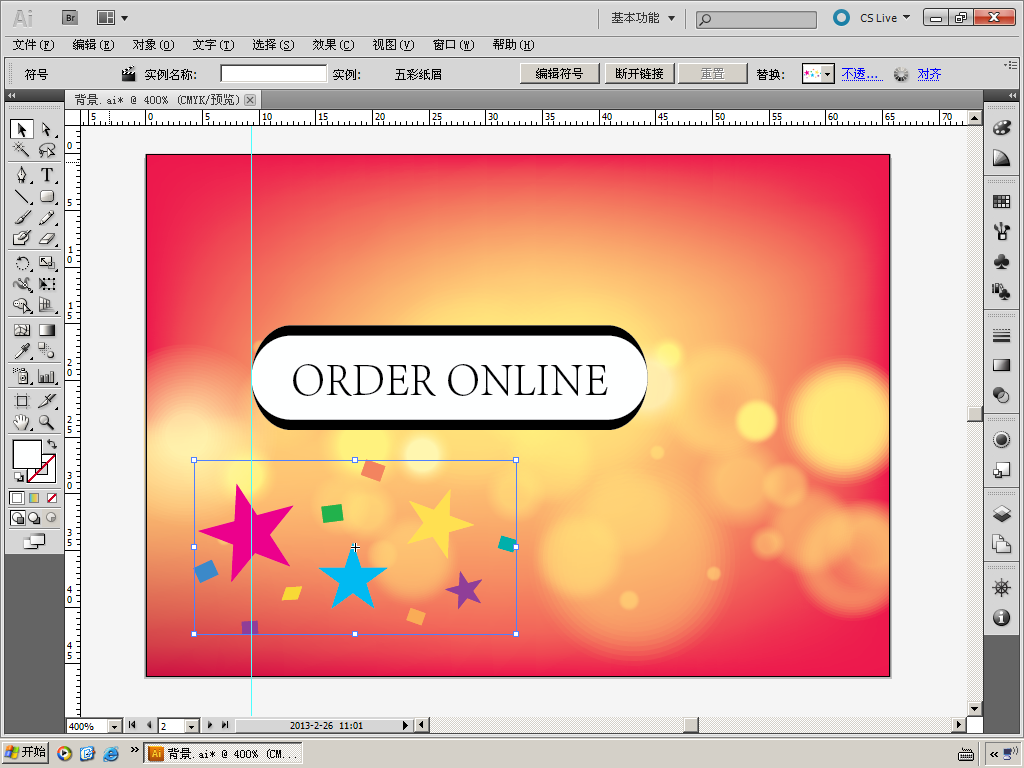Open the 不透... opacity link
Viewport: 1024px width, 768px height.
tap(862, 74)
